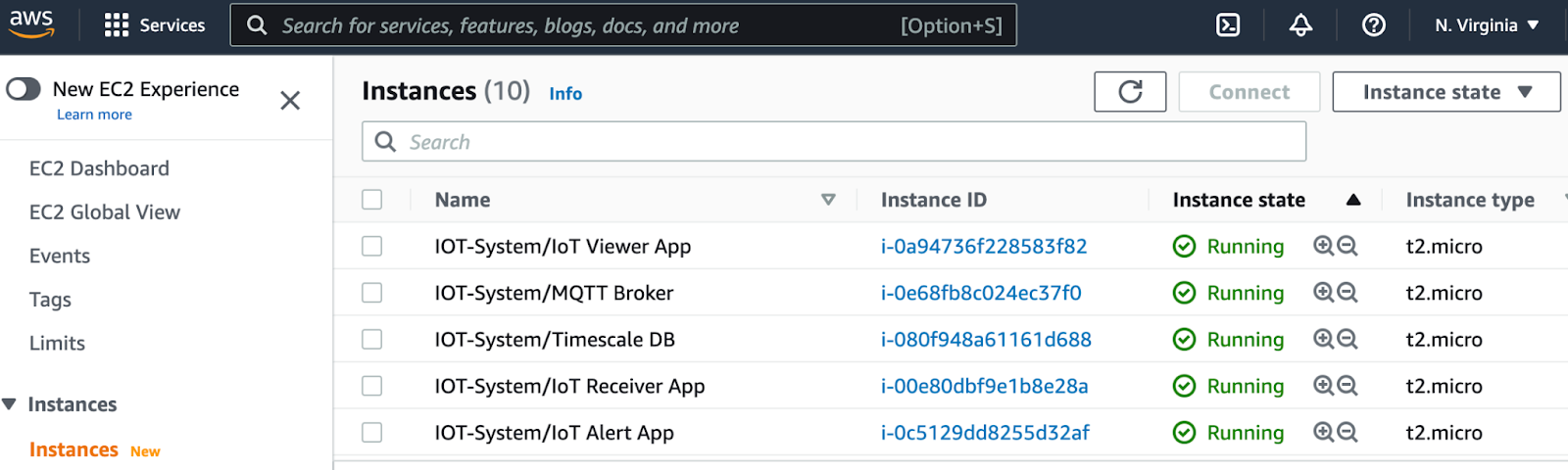Open instance link i-0a94736f228583f82
Screen dimensions: 1568x470
[x=983, y=247]
